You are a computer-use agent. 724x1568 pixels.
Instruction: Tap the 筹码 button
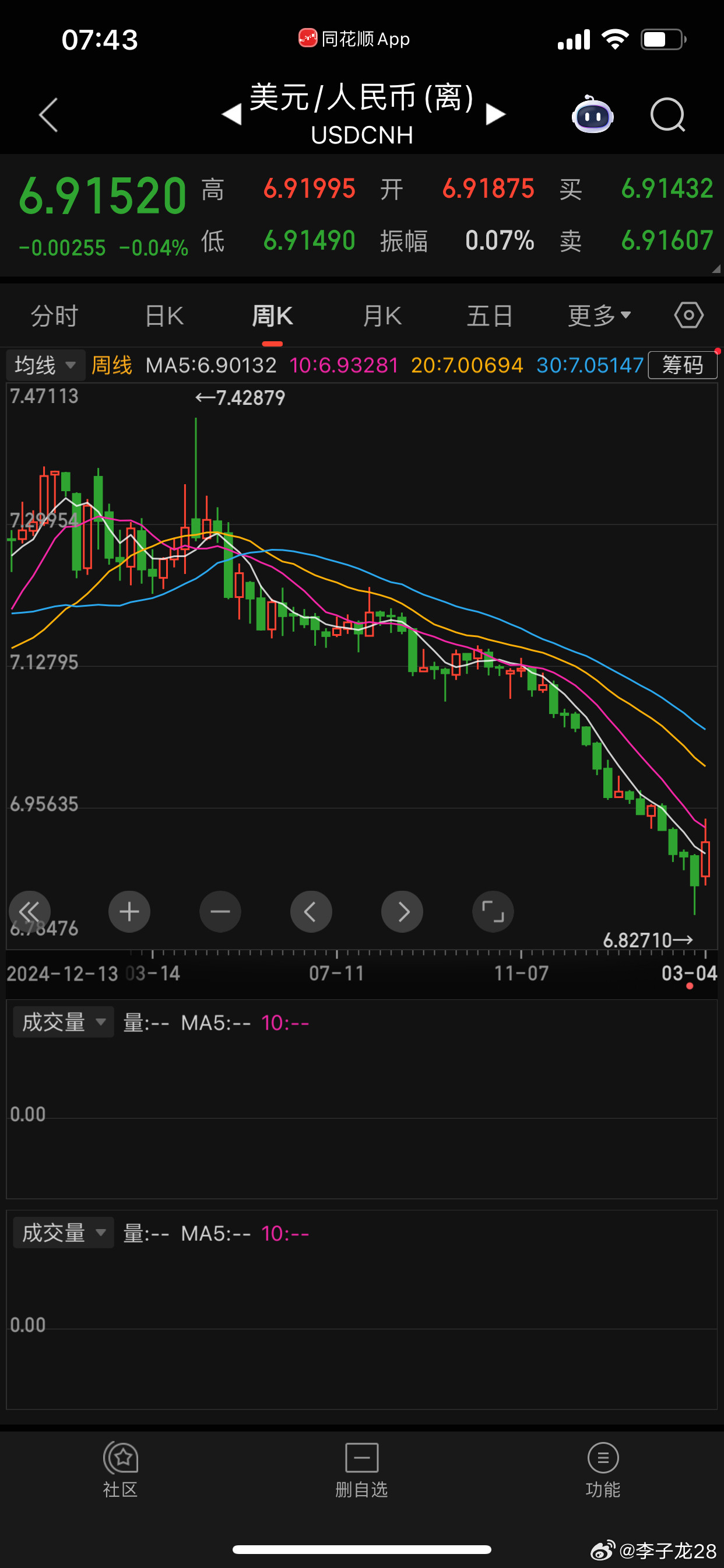pyautogui.click(x=683, y=365)
